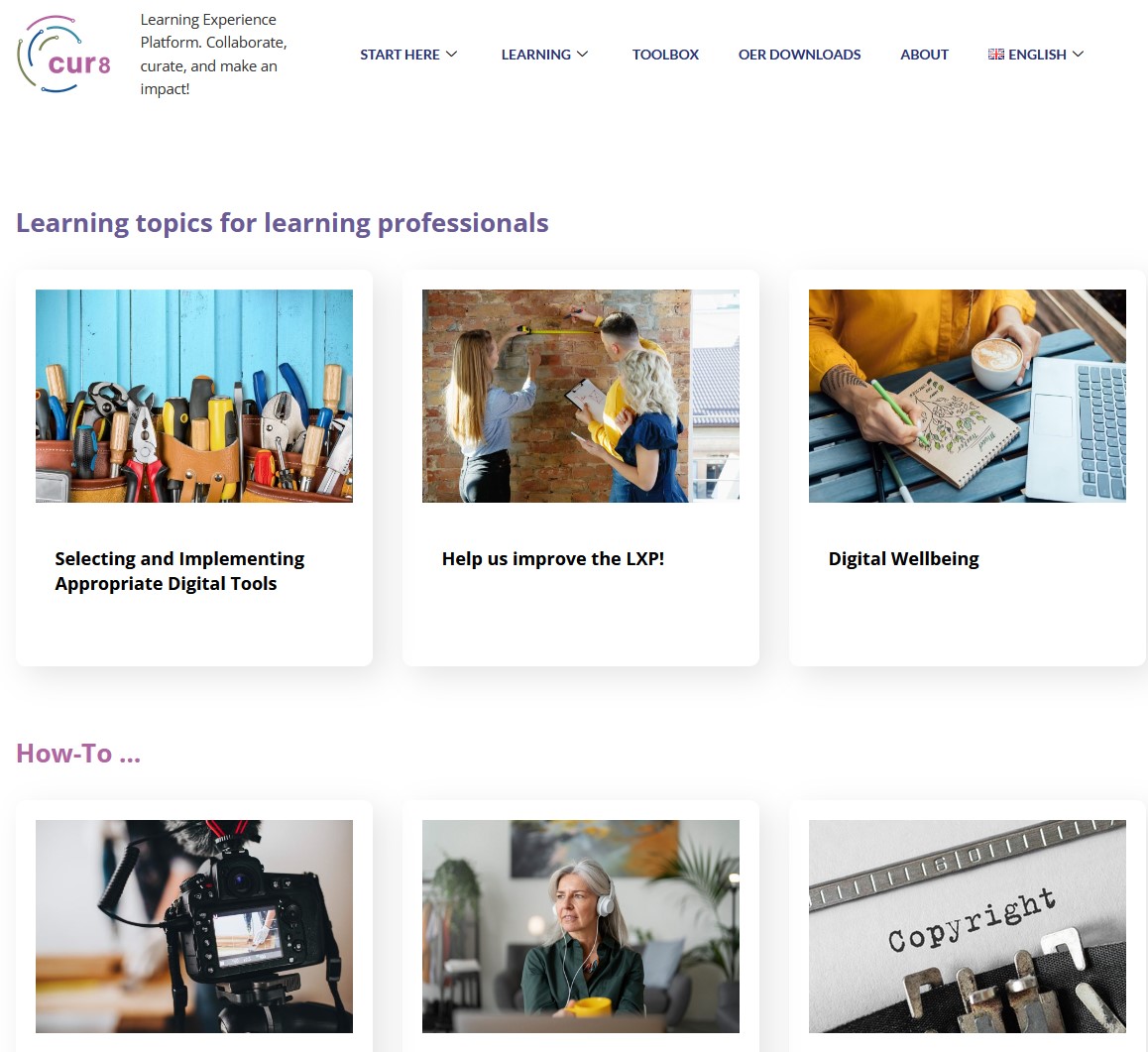
Task: Click the UK flag icon beside English
Action: click(995, 55)
